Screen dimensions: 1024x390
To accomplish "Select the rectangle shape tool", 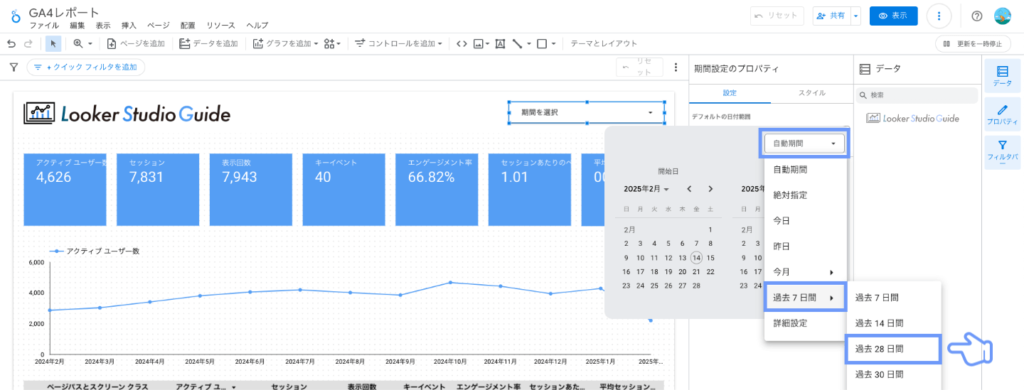I will [541, 44].
